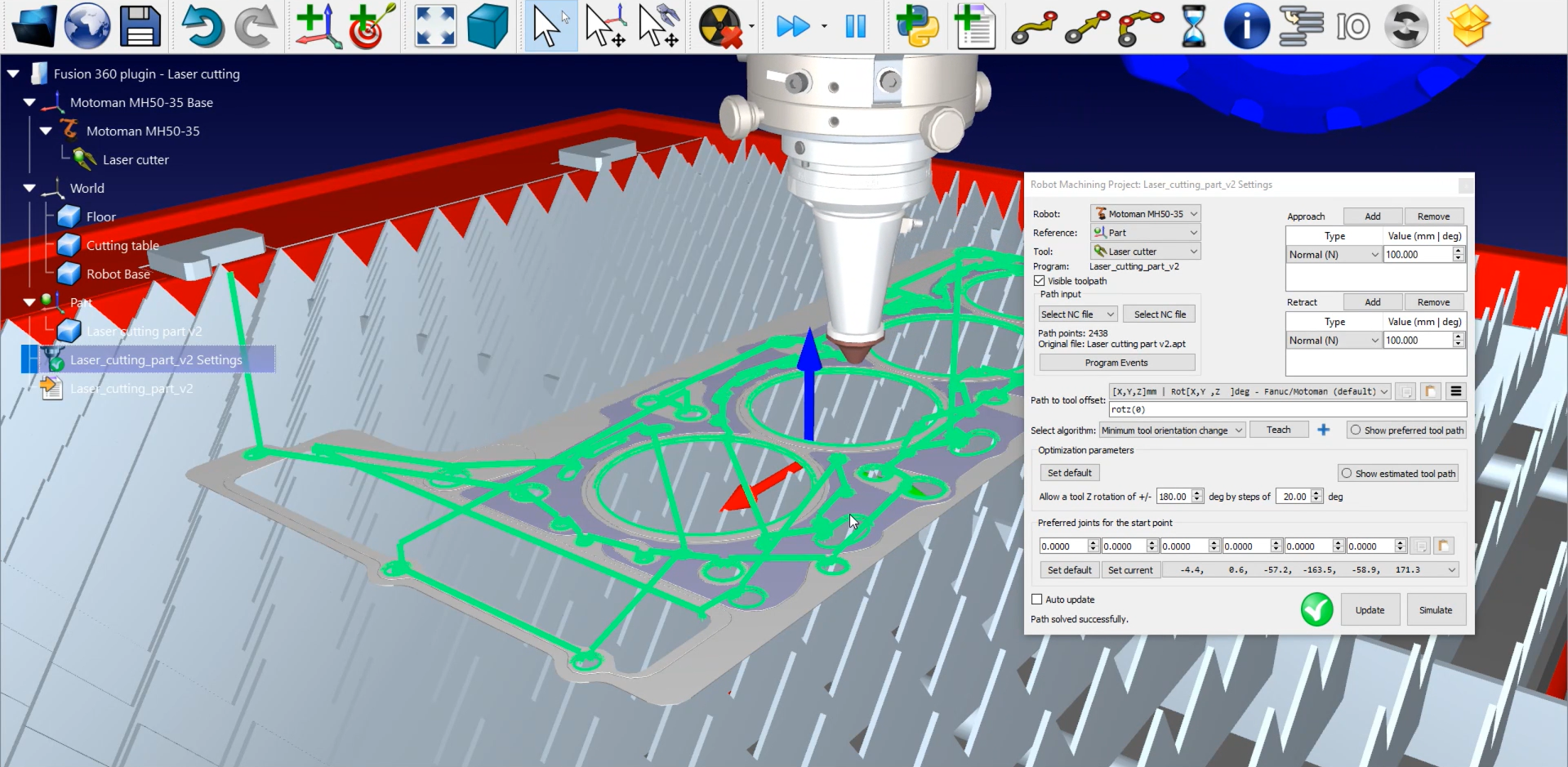Click the rotz(0) path offset field
Viewport: 1568px width, 767px height.
pos(1286,409)
